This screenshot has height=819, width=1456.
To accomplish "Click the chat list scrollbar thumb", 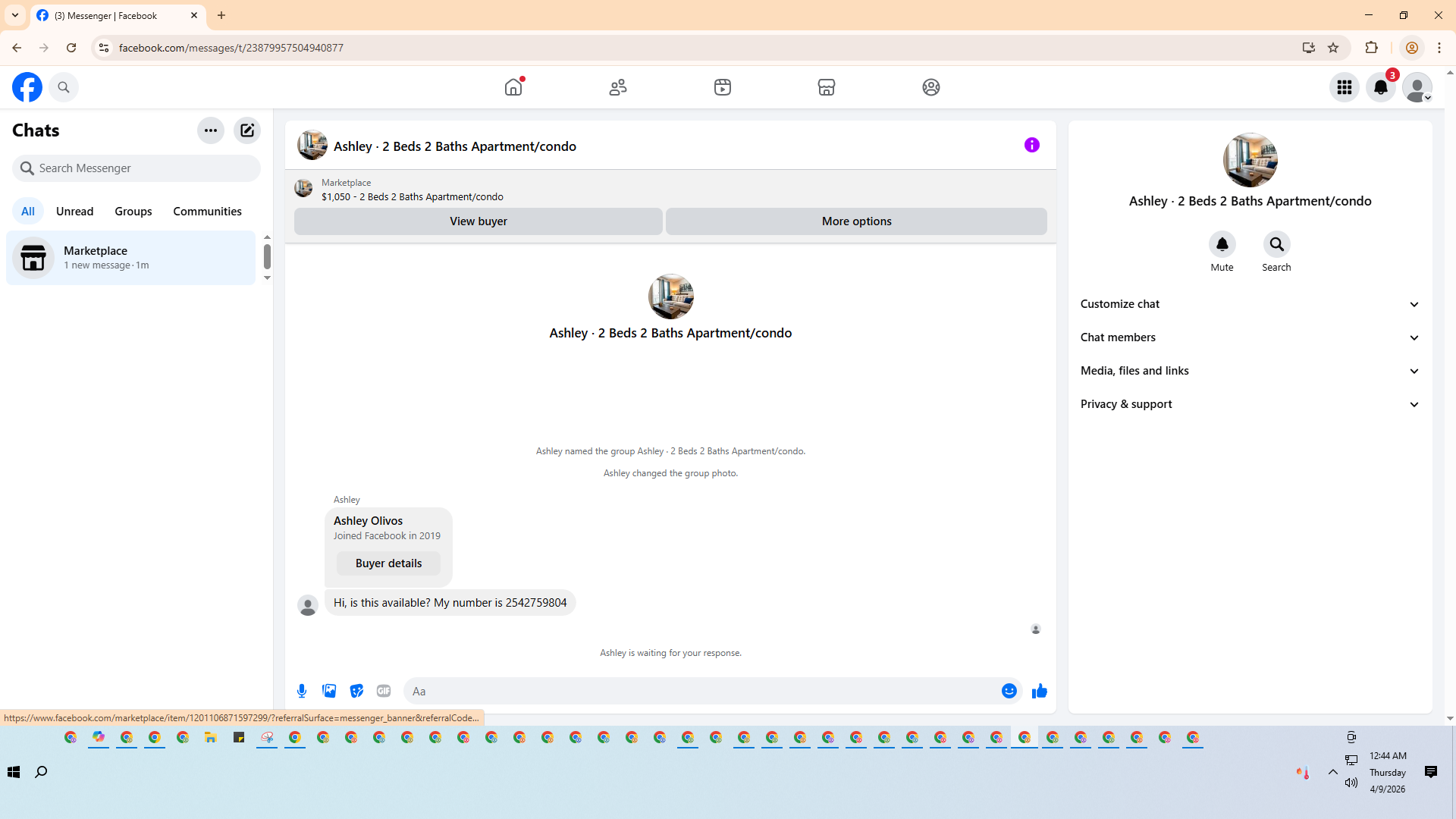I will pos(267,257).
